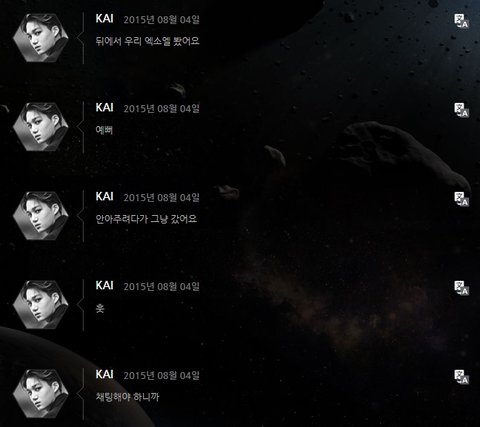Translate the message '뒤에서 우리 엑소엘 봤어요'
The height and width of the screenshot is (427, 480).
click(462, 21)
